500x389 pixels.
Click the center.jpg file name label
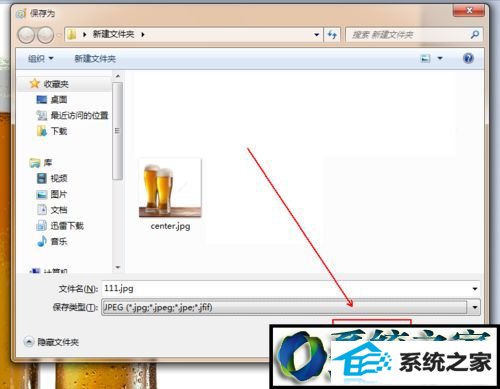170,226
